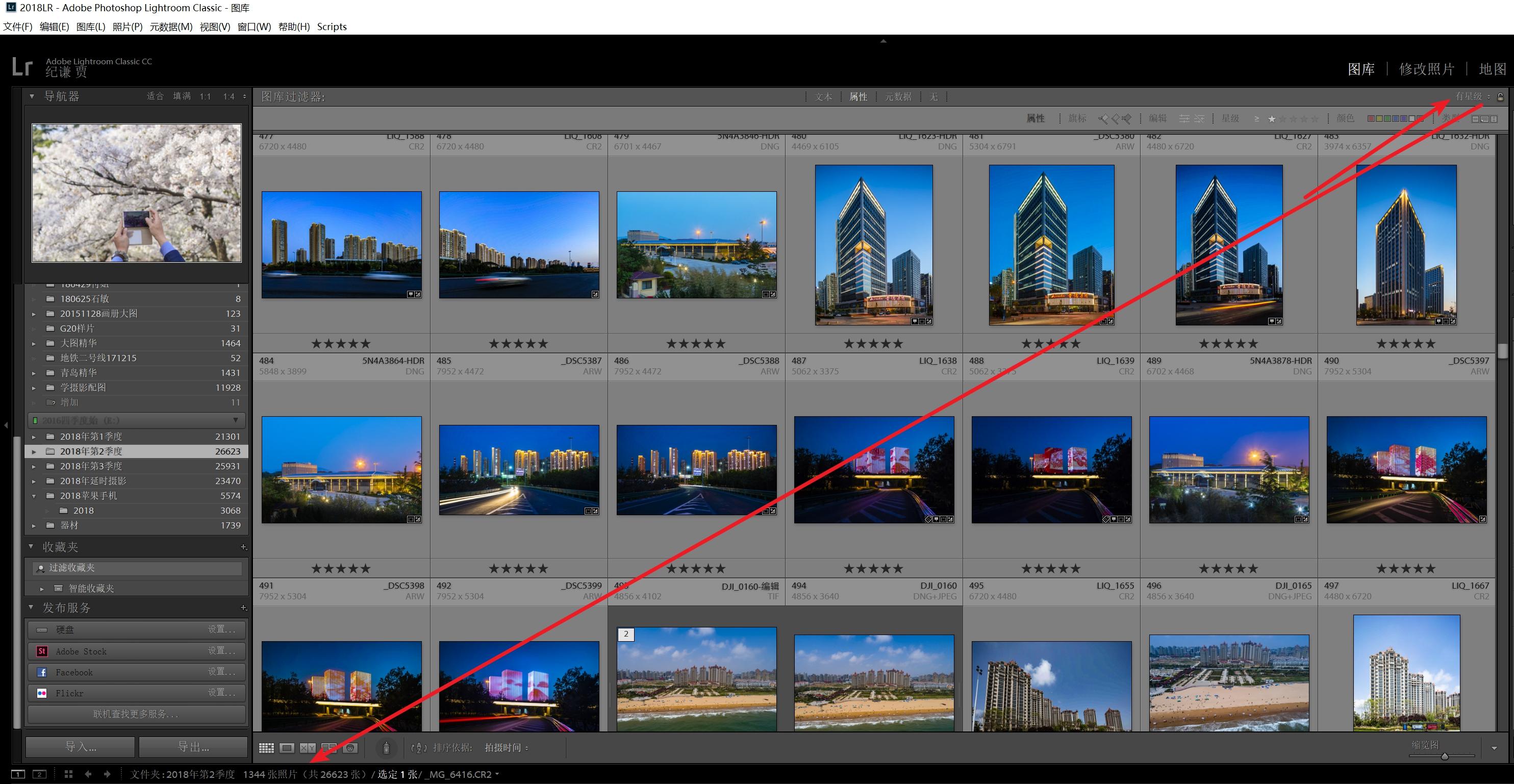Reverse sort direction A-Z icon

pos(418,748)
